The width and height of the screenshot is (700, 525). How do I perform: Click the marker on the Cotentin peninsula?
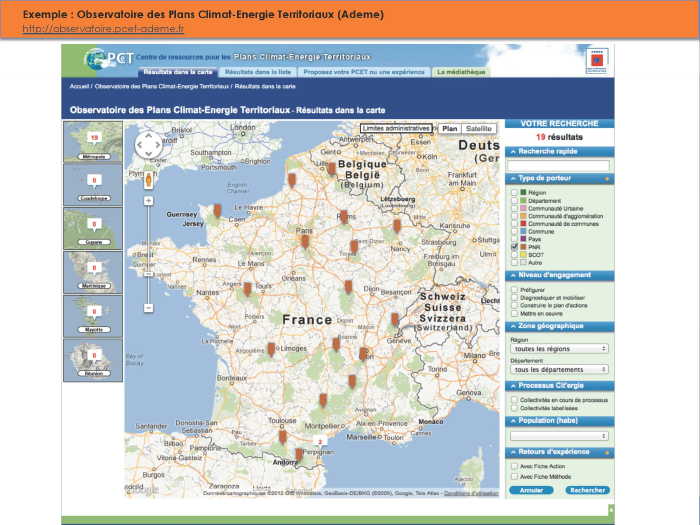coord(217,210)
